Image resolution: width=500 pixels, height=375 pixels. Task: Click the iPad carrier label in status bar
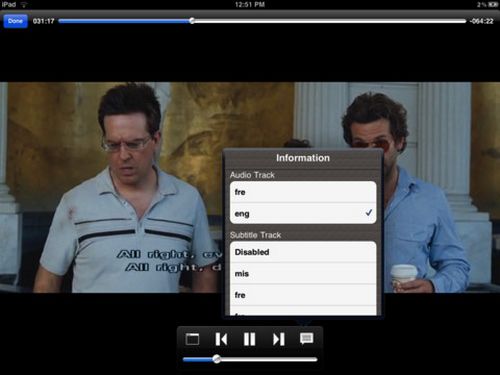[9, 5]
